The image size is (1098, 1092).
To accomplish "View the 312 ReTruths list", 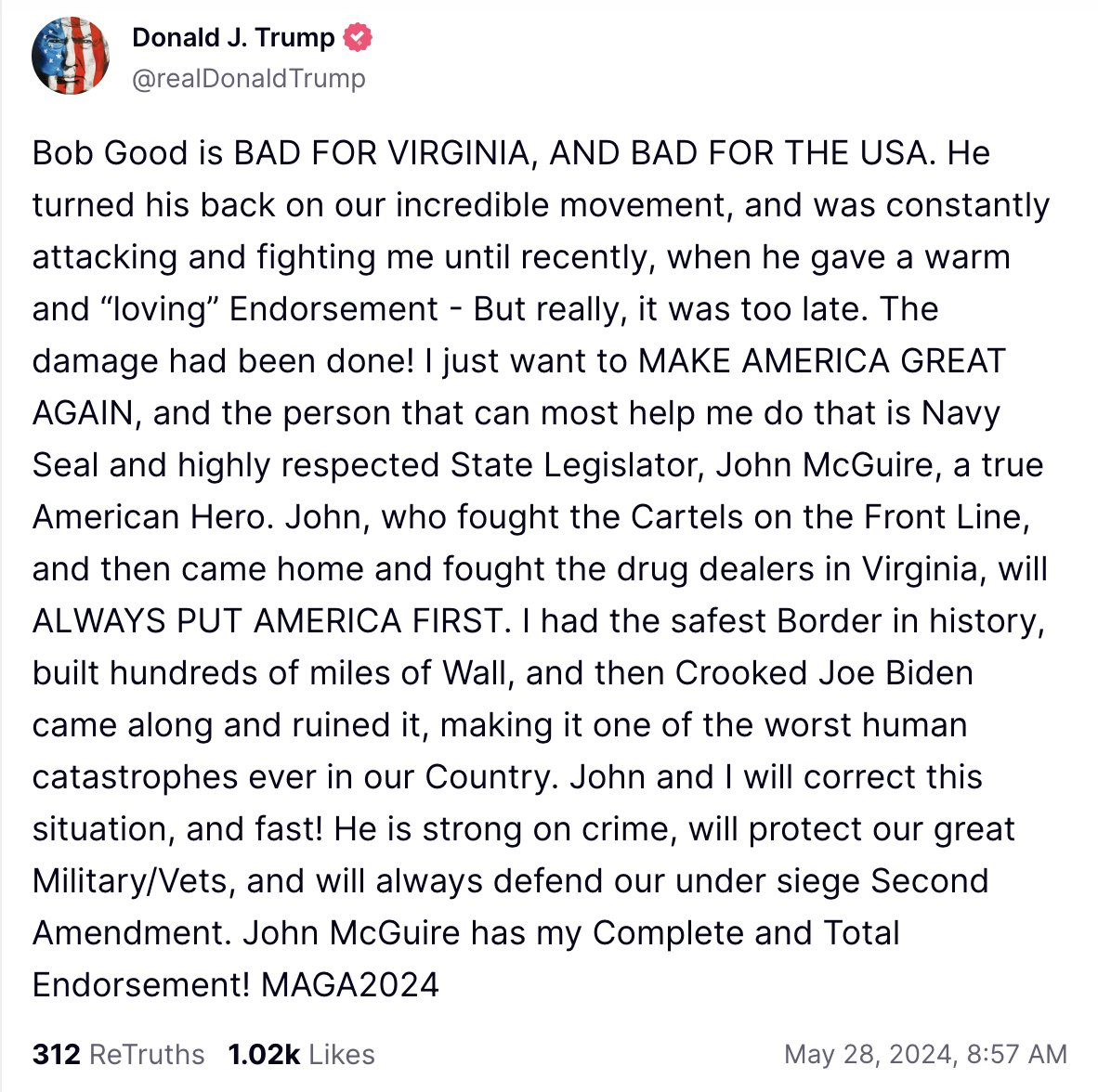I will (x=118, y=1054).
